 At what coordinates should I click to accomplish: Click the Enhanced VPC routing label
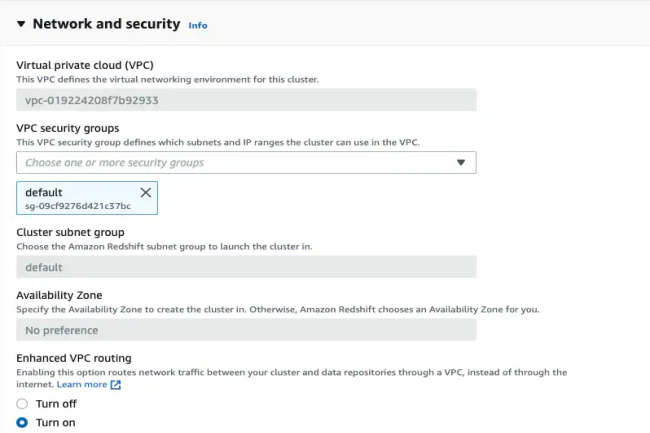tap(74, 358)
